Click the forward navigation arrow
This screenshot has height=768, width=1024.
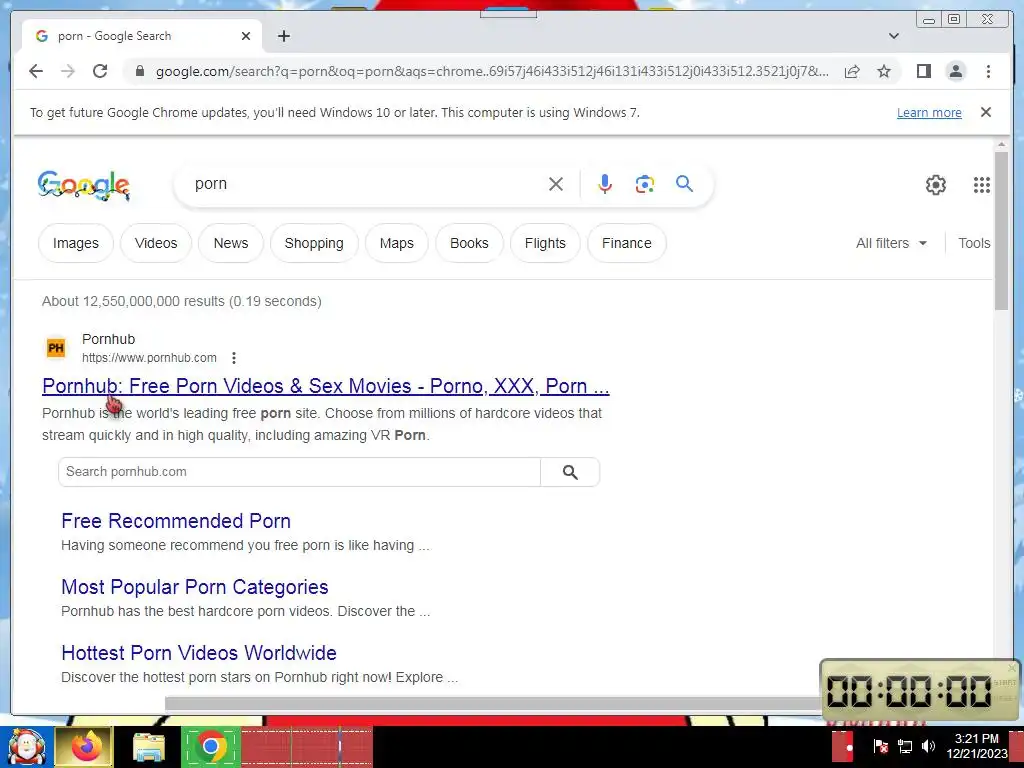pyautogui.click(x=68, y=71)
